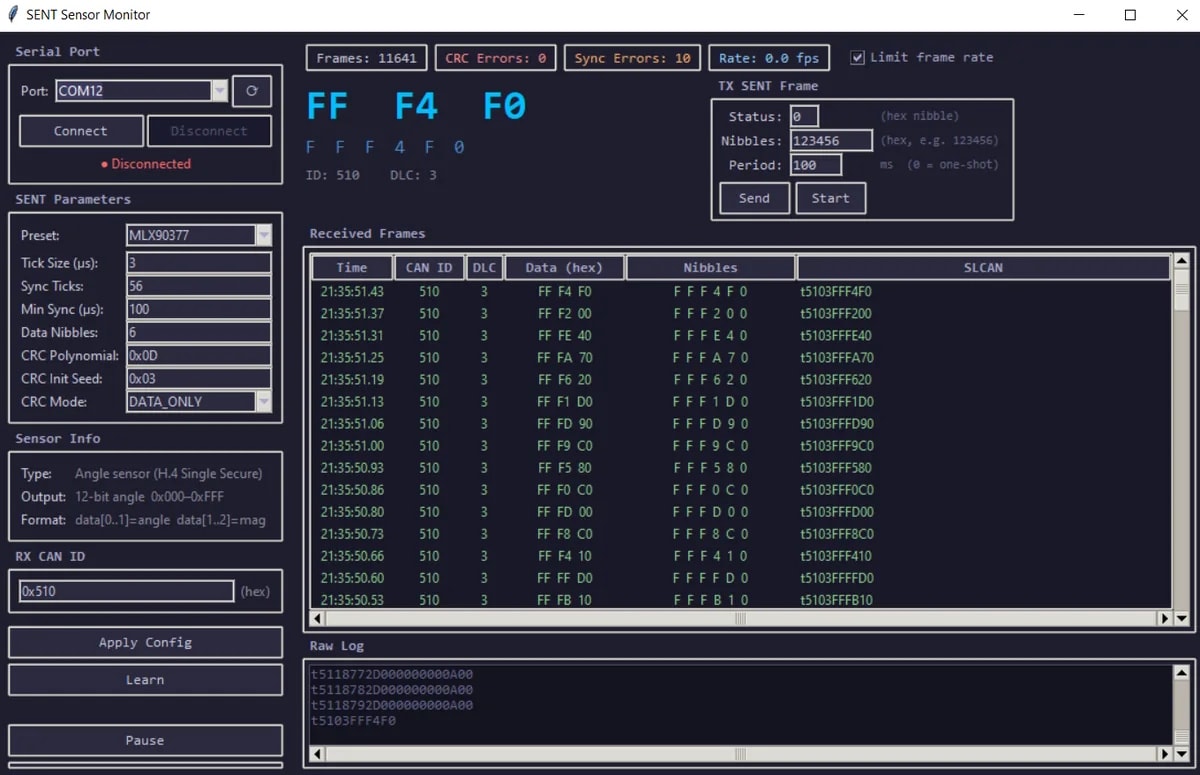Refresh the serial port list
The image size is (1200, 775).
click(252, 91)
